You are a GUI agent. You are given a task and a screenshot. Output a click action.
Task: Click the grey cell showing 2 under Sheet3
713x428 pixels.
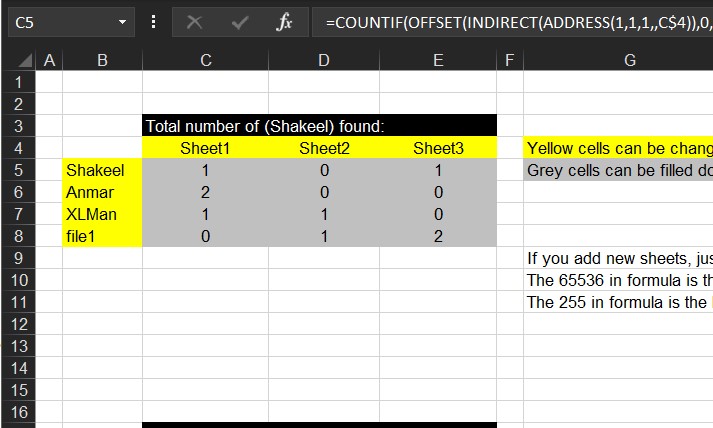438,236
